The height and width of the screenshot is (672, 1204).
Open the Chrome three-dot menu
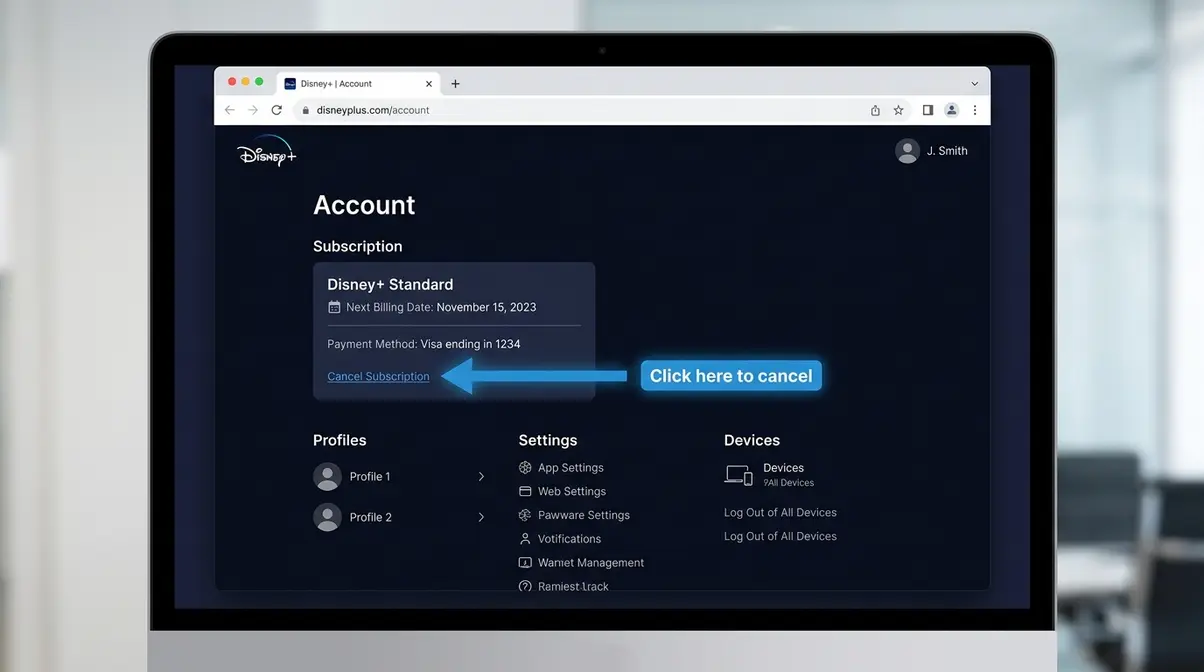(x=975, y=110)
